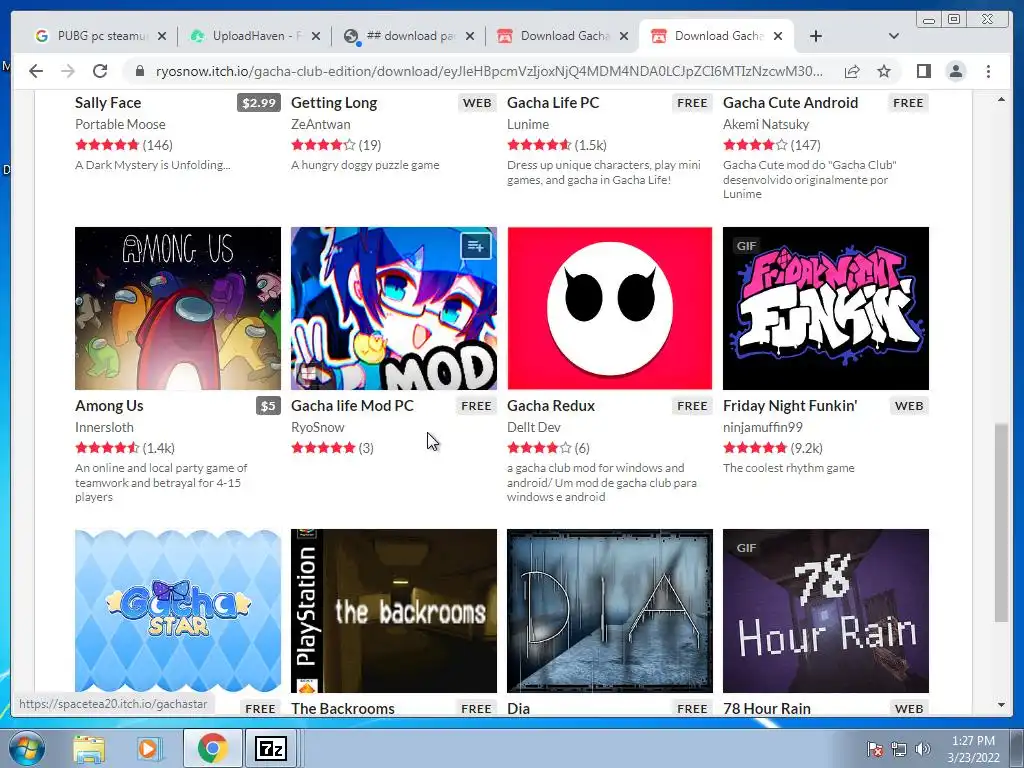Open Getting Long title link
Image resolution: width=1024 pixels, height=768 pixels.
pos(334,103)
